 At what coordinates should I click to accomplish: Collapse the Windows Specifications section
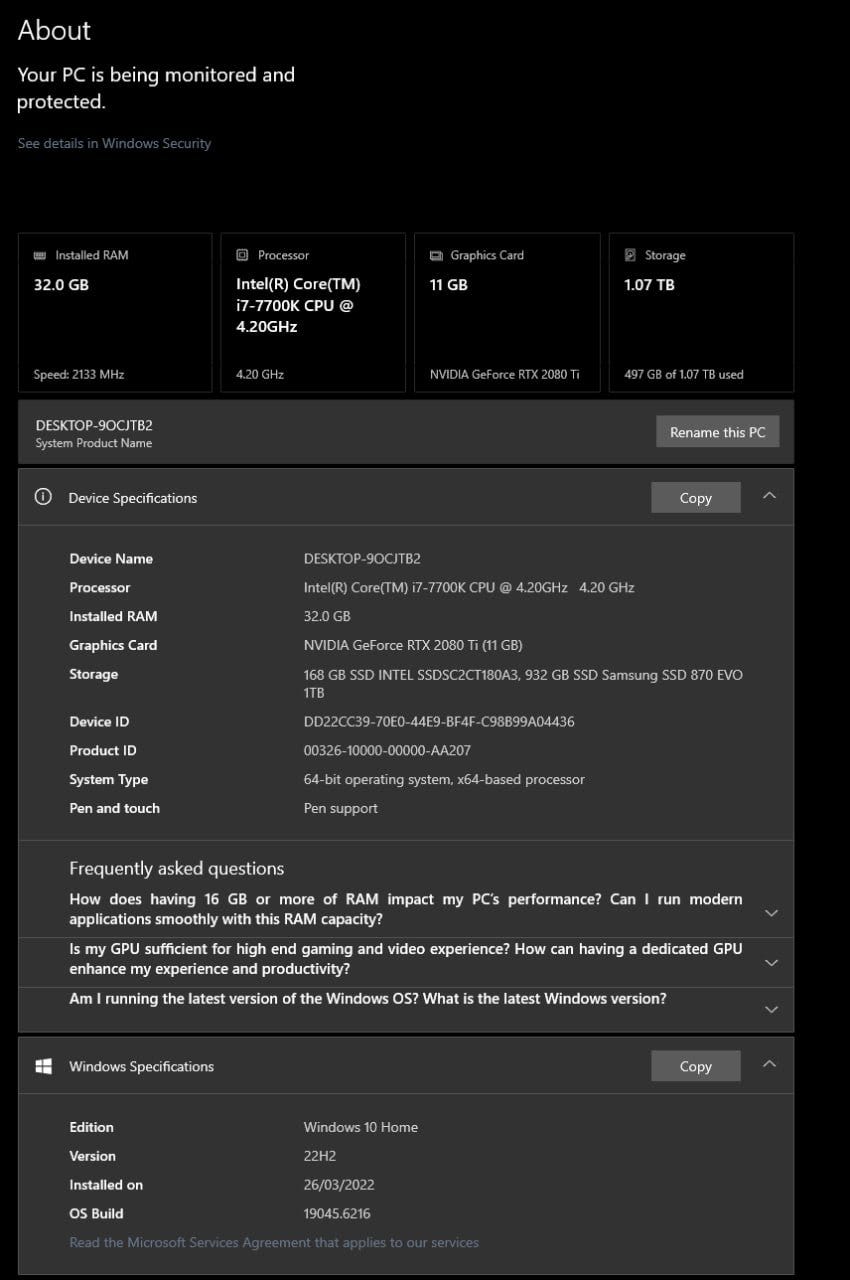pyautogui.click(x=769, y=1064)
